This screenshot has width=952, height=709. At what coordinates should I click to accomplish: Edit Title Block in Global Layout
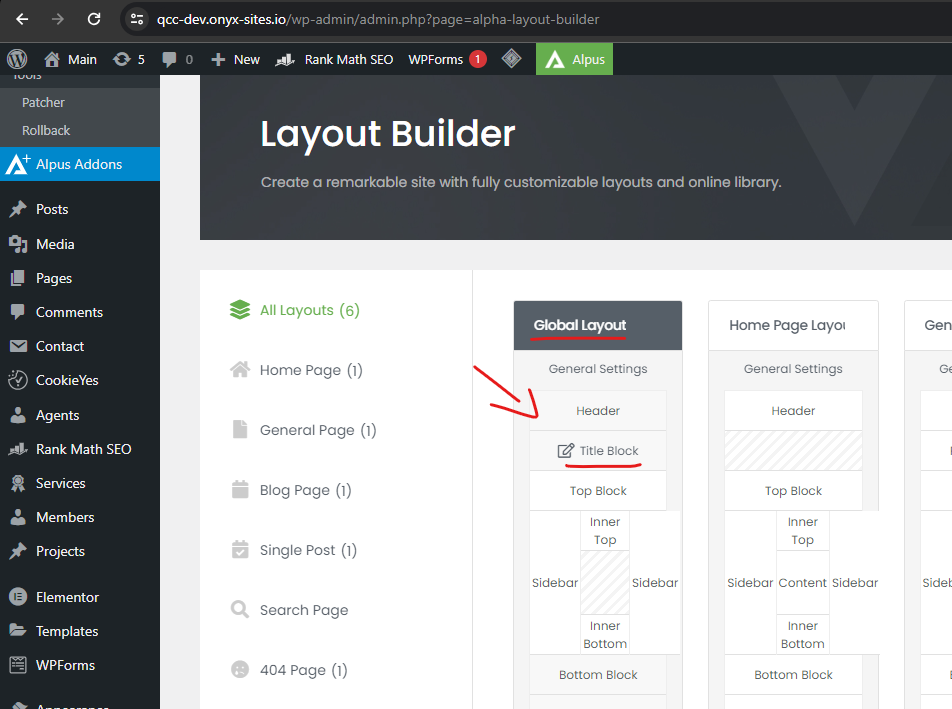(x=598, y=451)
